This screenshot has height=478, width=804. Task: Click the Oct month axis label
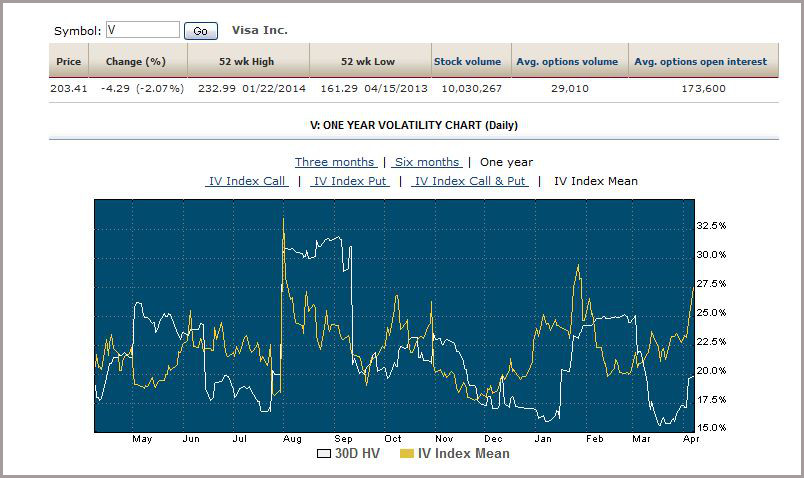[393, 439]
